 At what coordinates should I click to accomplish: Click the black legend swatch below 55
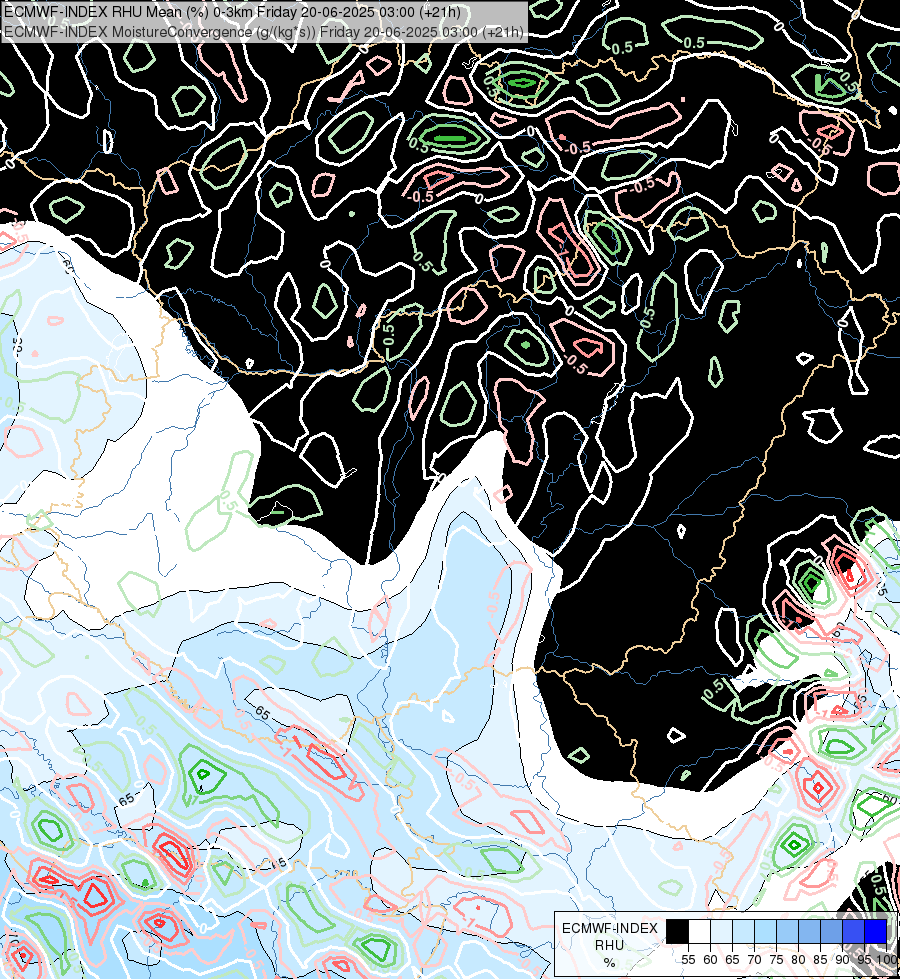coord(678,931)
